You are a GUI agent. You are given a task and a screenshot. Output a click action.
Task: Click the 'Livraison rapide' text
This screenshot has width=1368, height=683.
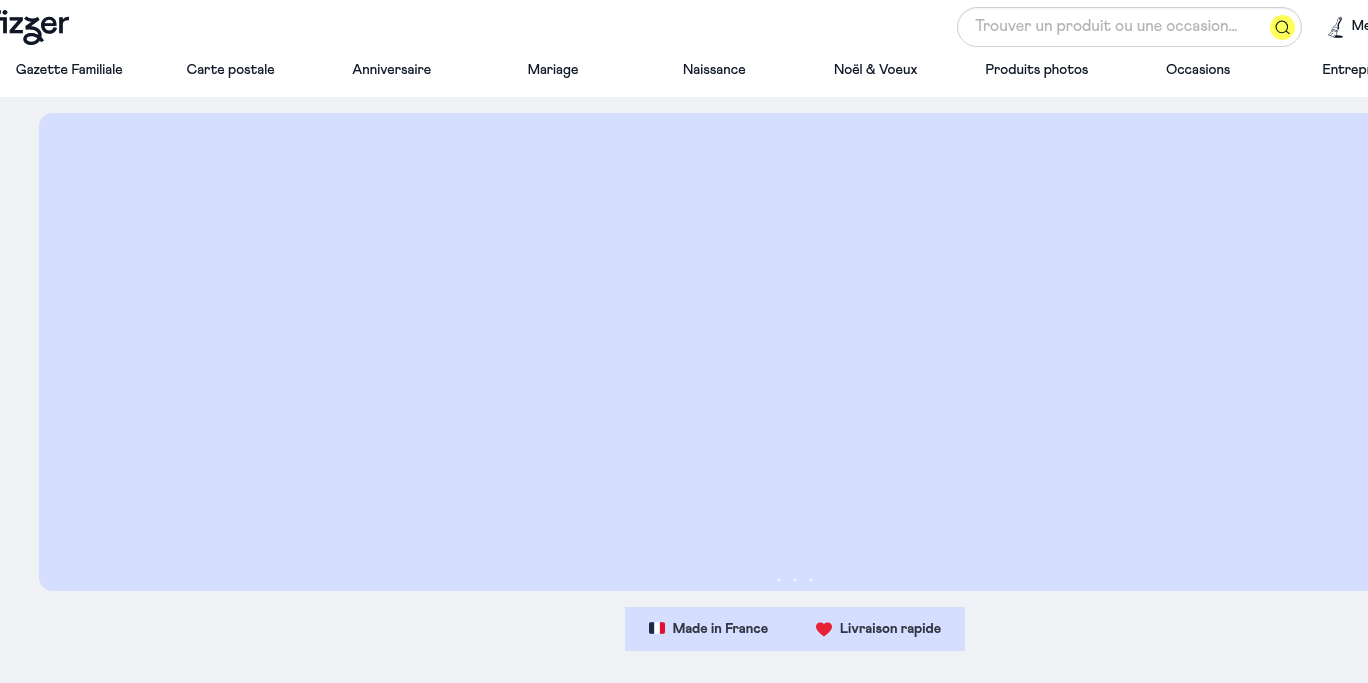(890, 629)
